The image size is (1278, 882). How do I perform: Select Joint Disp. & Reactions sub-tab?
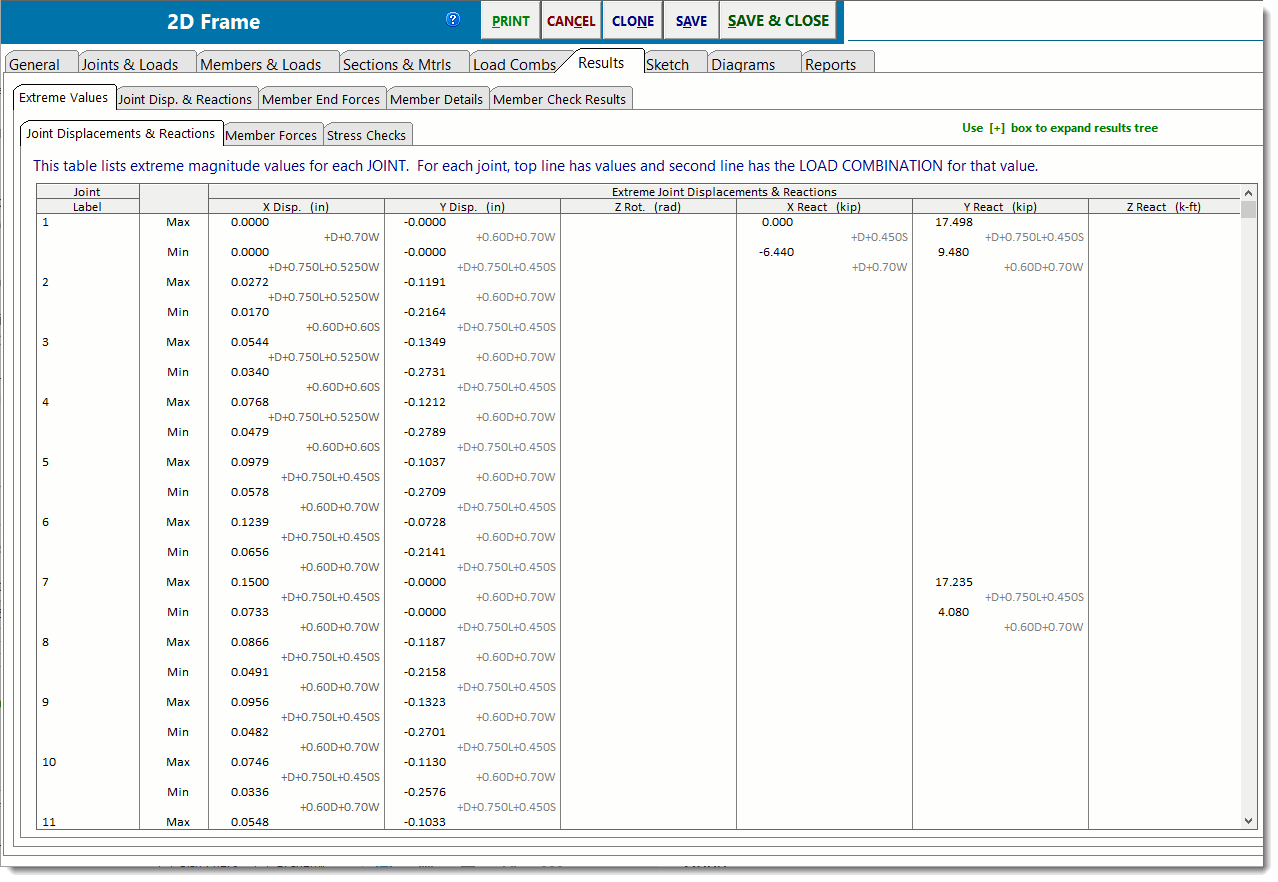(x=185, y=99)
